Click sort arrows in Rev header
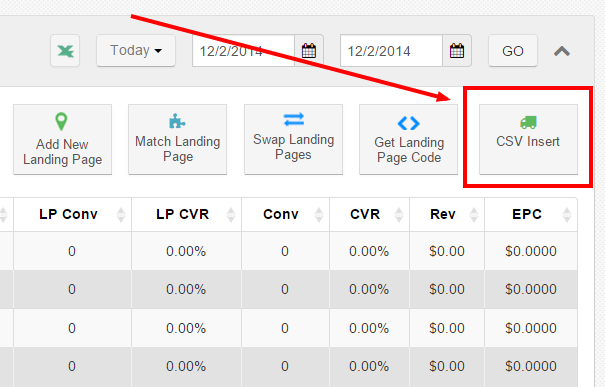The image size is (605, 387). [x=474, y=215]
